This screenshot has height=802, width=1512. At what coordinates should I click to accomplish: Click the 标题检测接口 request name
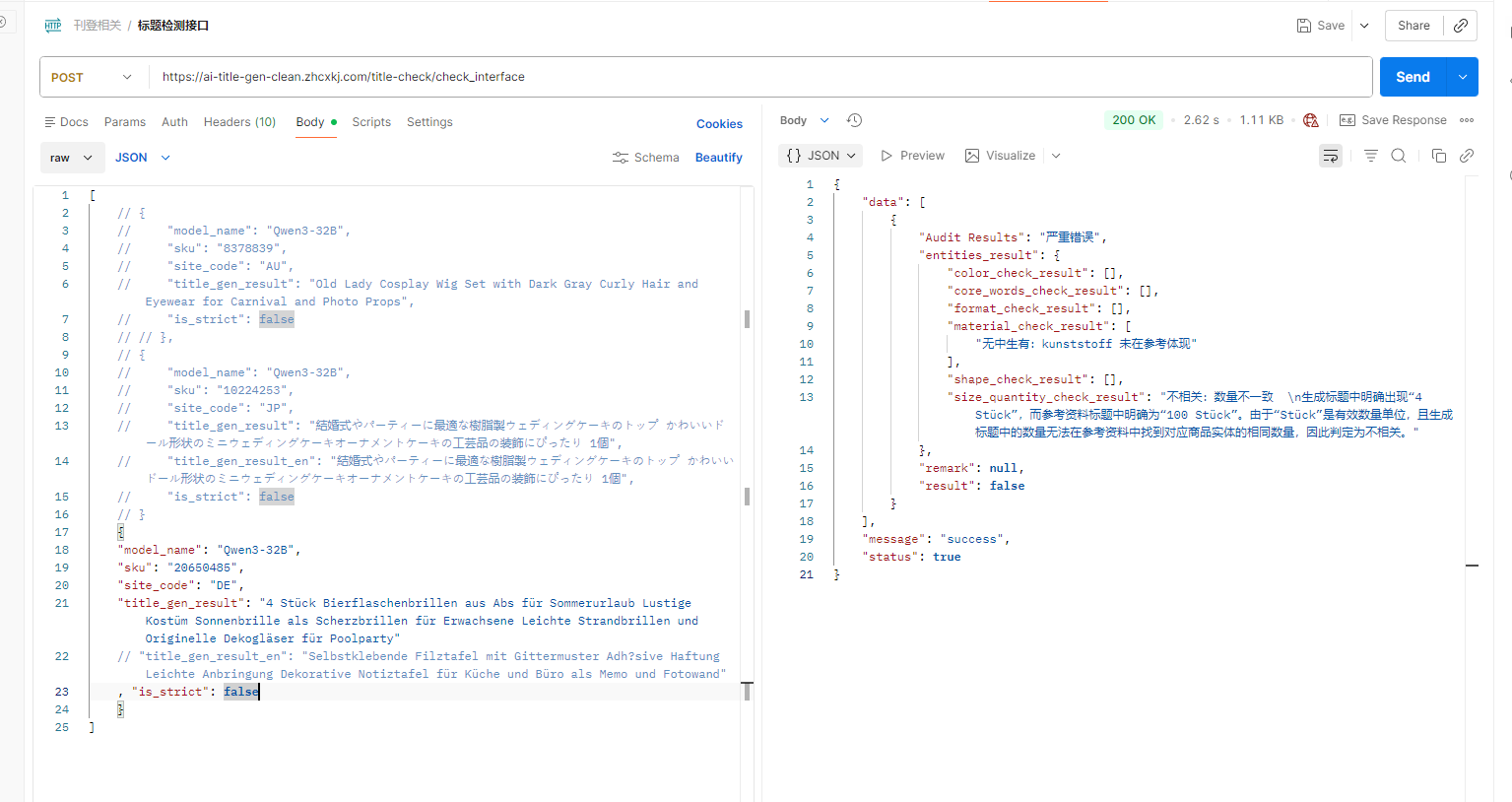(x=173, y=26)
